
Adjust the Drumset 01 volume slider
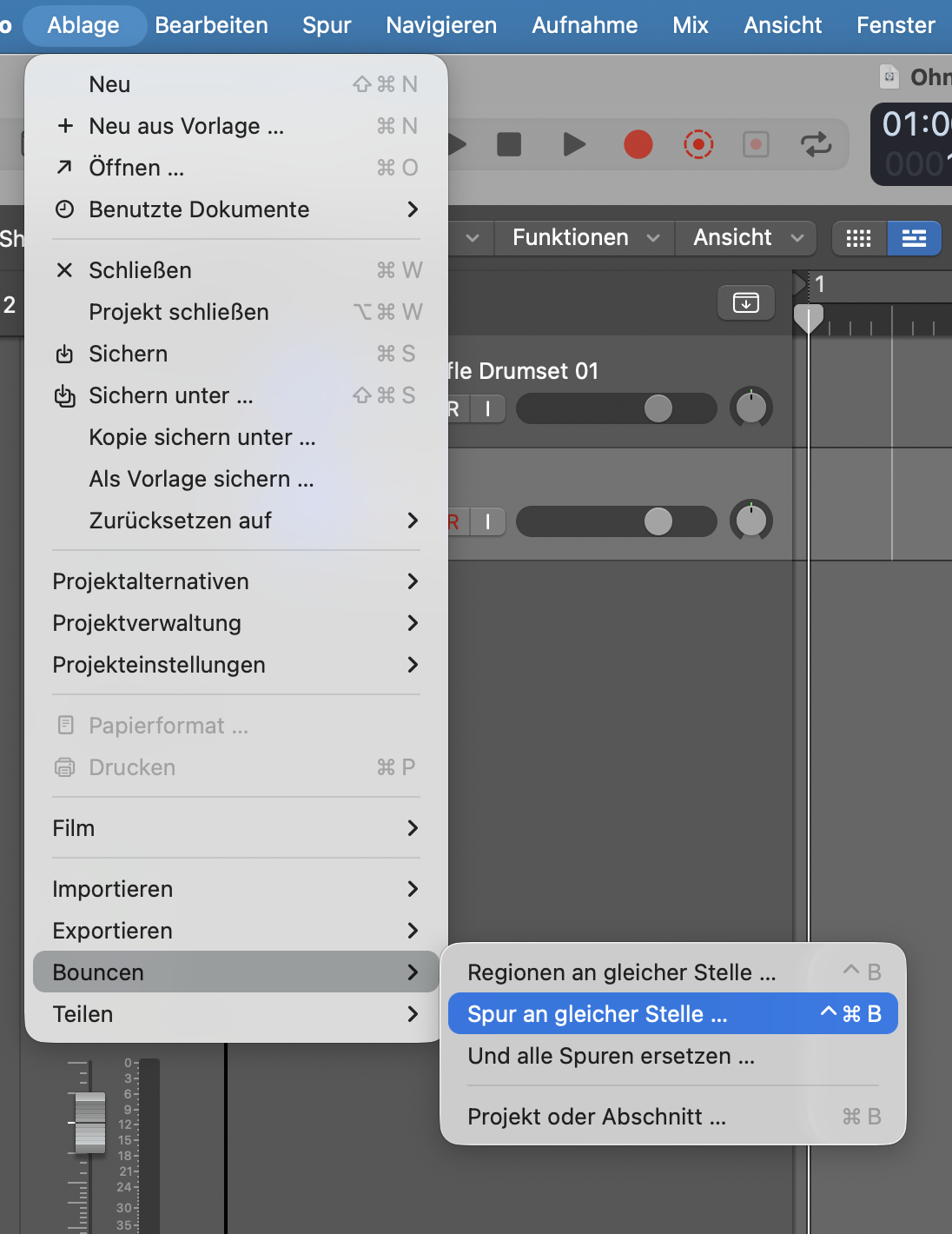pos(658,408)
